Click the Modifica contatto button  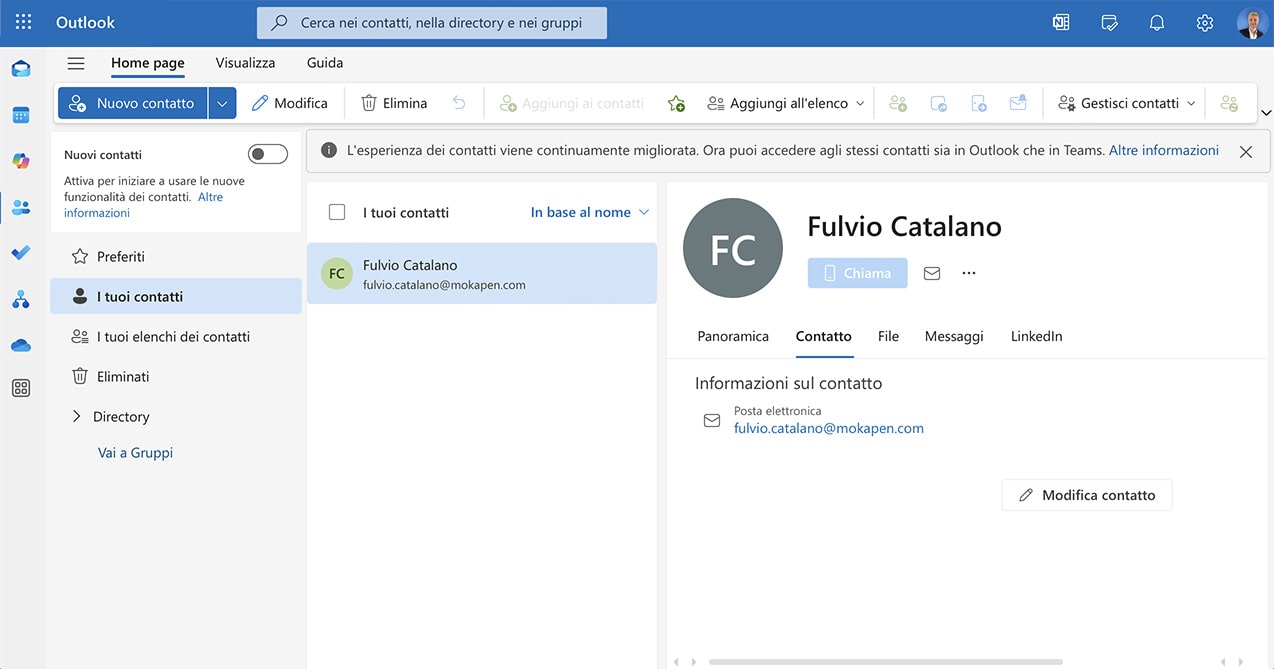(1086, 495)
